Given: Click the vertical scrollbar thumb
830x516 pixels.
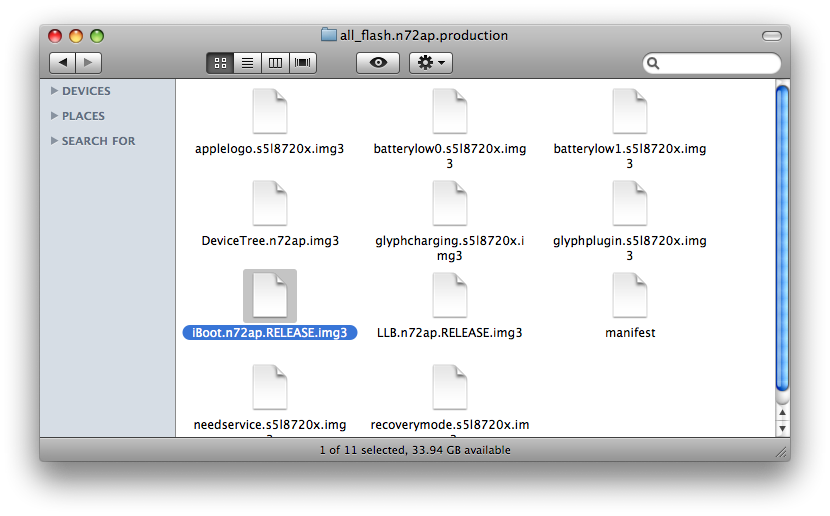Looking at the screenshot, I should coord(782,240).
